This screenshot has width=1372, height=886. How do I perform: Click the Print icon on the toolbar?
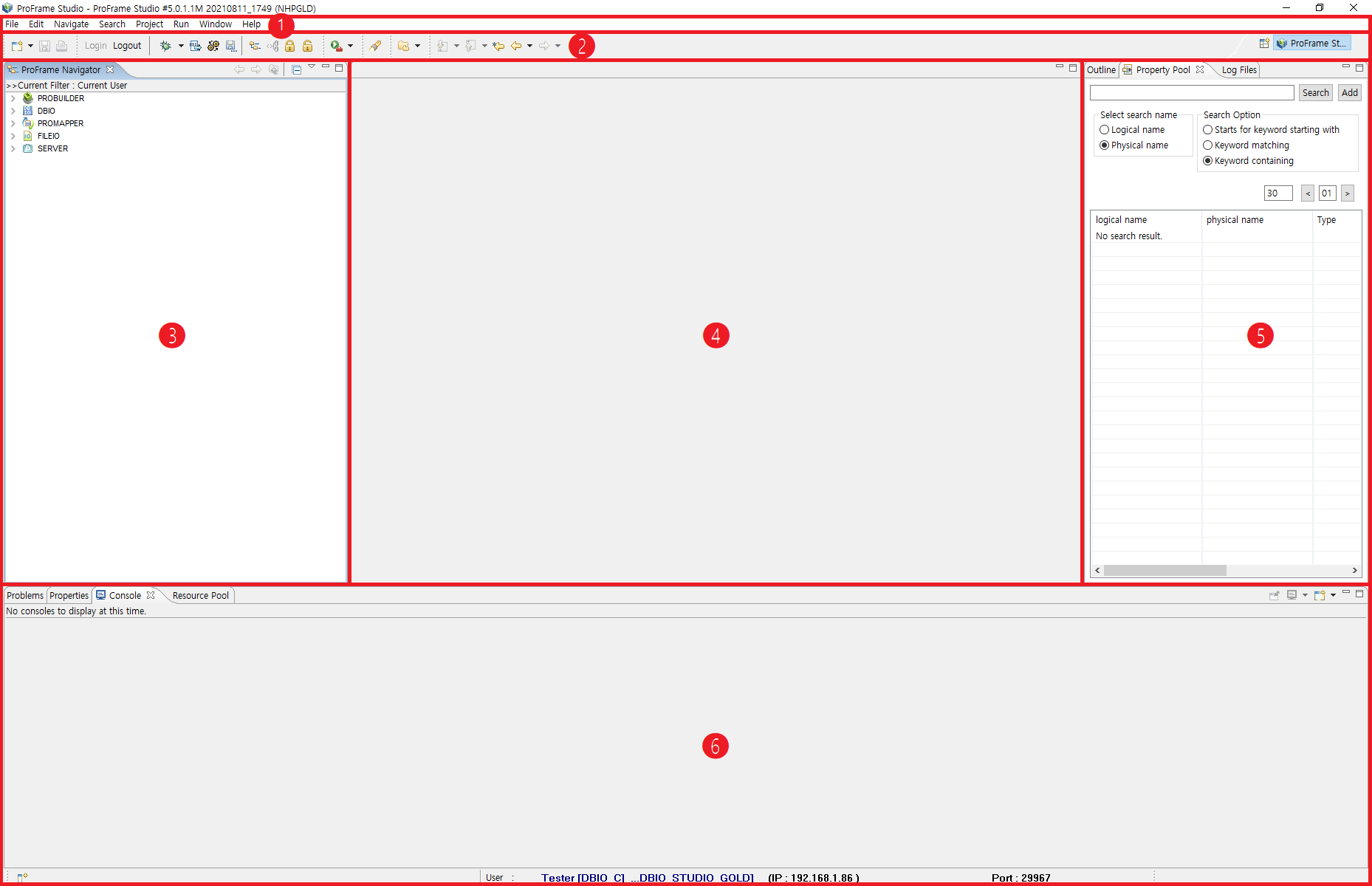click(x=62, y=46)
